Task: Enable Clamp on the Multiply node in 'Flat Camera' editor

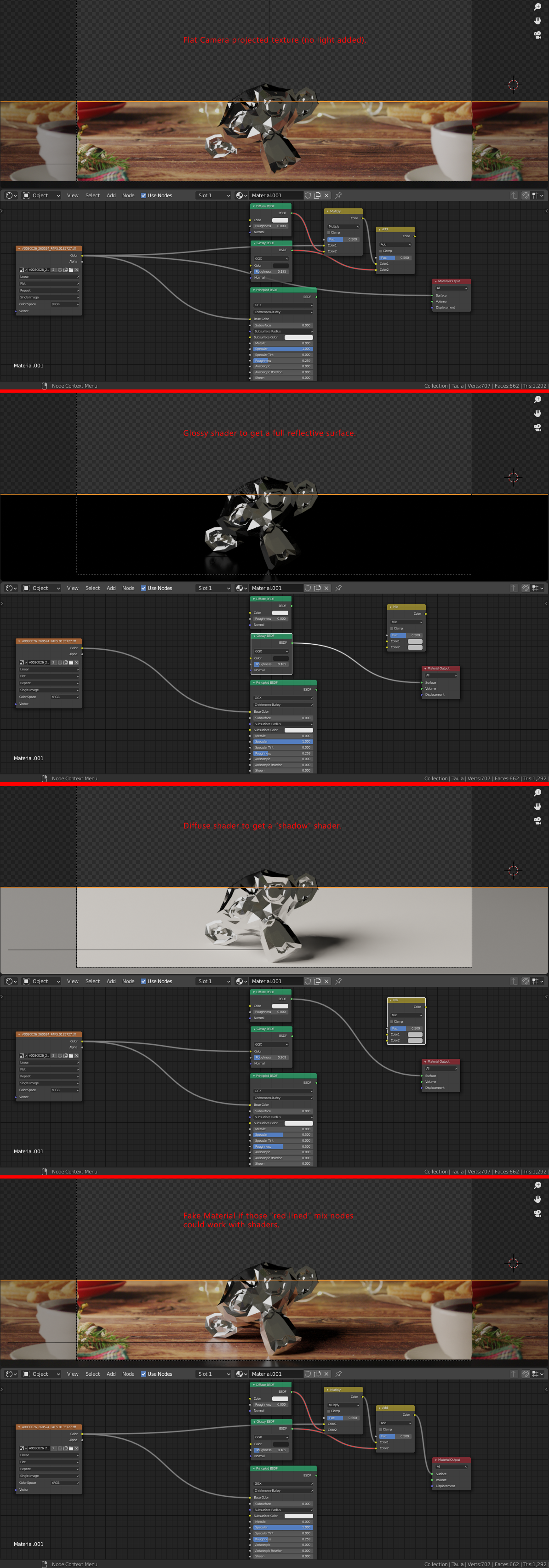Action: 329,233
